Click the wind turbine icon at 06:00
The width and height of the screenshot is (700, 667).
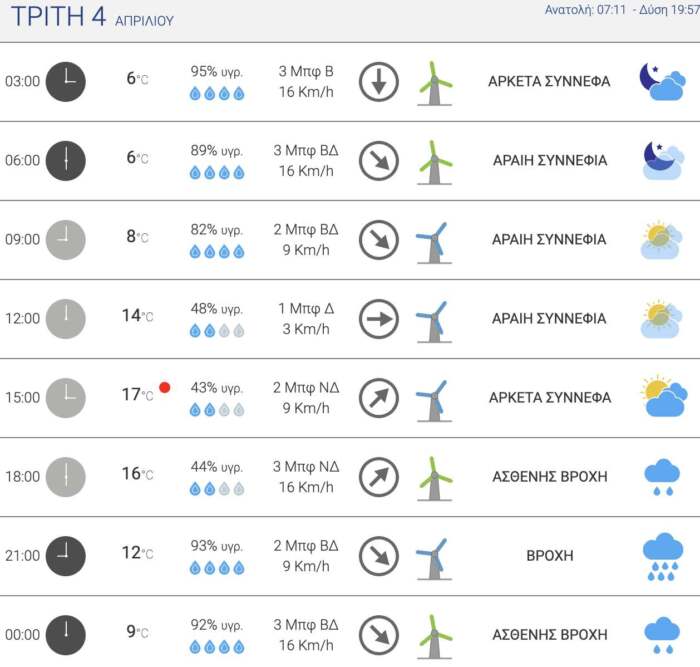(434, 161)
